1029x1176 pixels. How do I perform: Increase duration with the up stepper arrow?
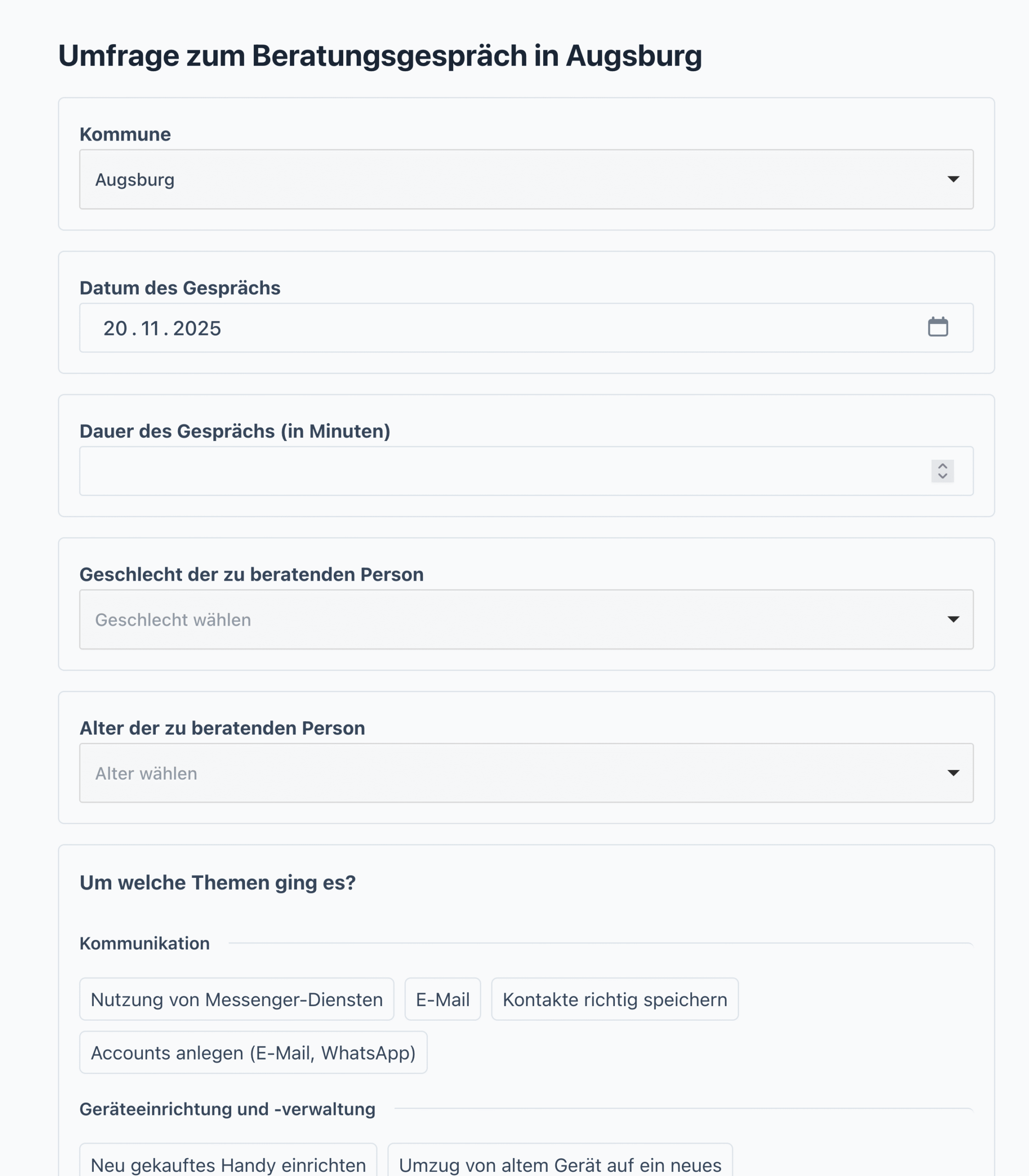click(x=942, y=465)
